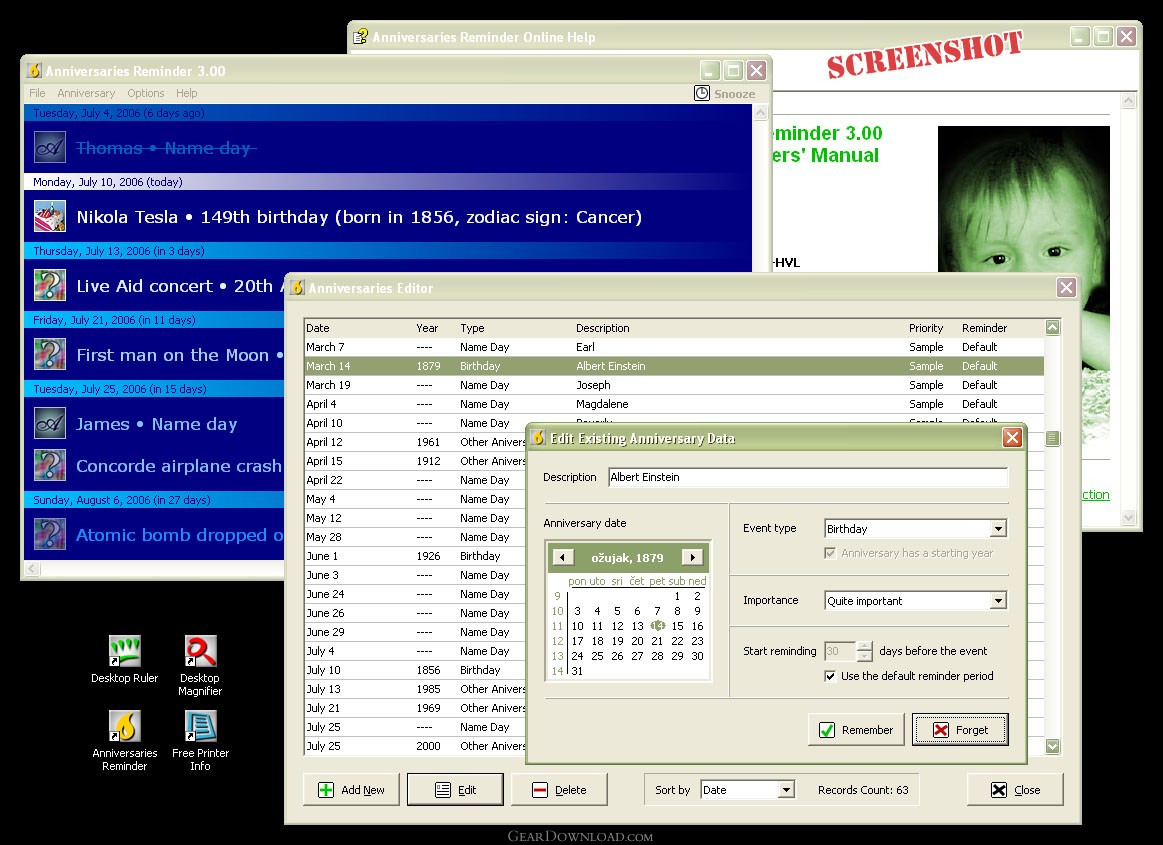
Task: Click the Add New button
Action: point(352,790)
